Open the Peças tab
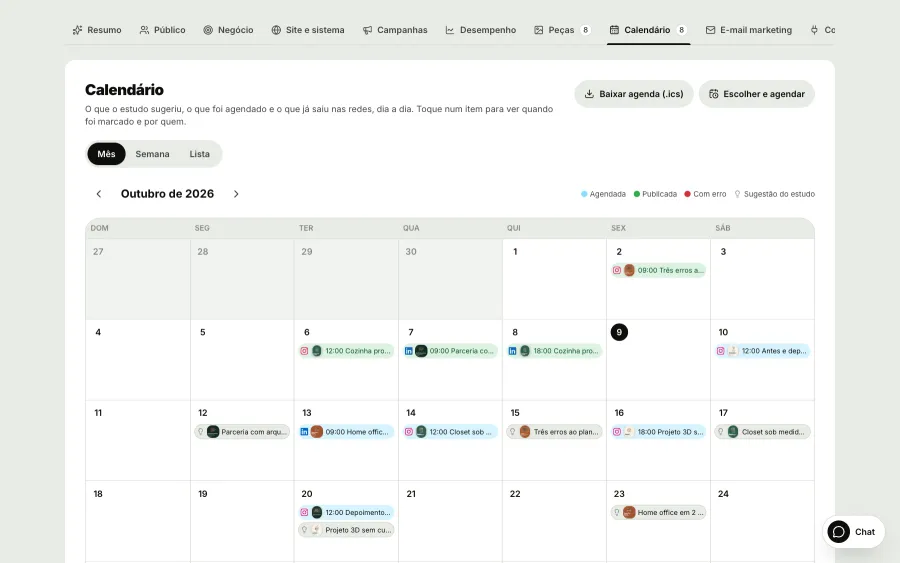Image resolution: width=900 pixels, height=563 pixels. [x=562, y=30]
